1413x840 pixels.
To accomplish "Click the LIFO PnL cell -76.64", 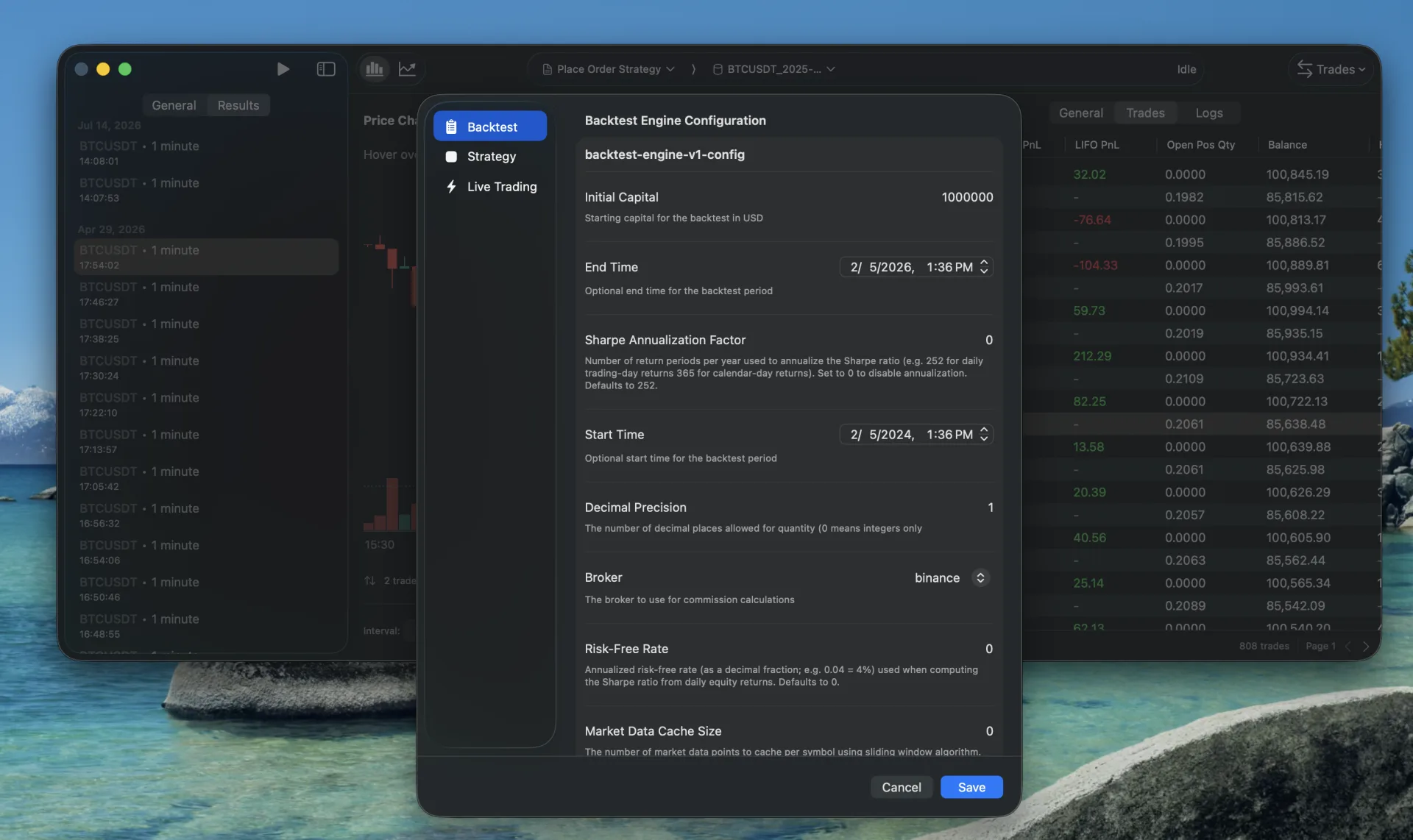I will pos(1092,220).
